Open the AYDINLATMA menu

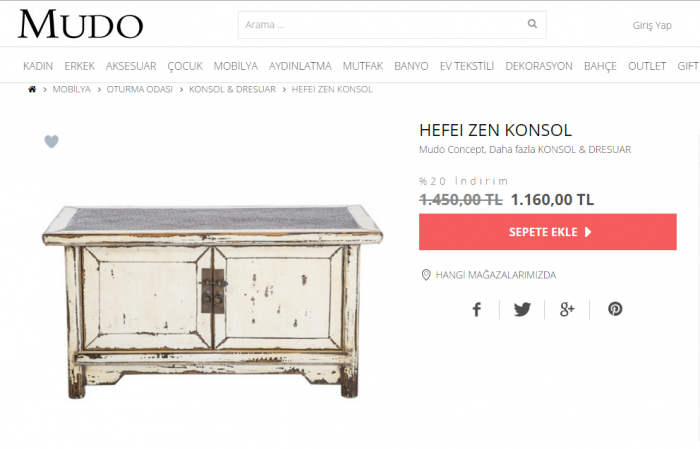[x=300, y=66]
